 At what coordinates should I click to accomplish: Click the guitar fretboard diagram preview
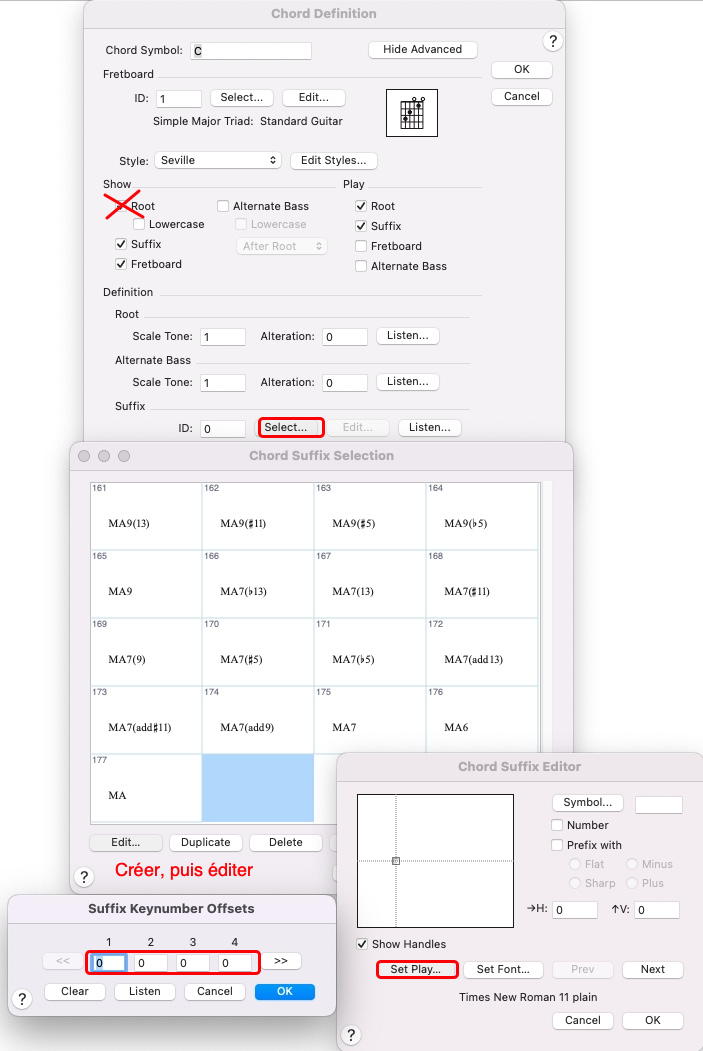(412, 112)
